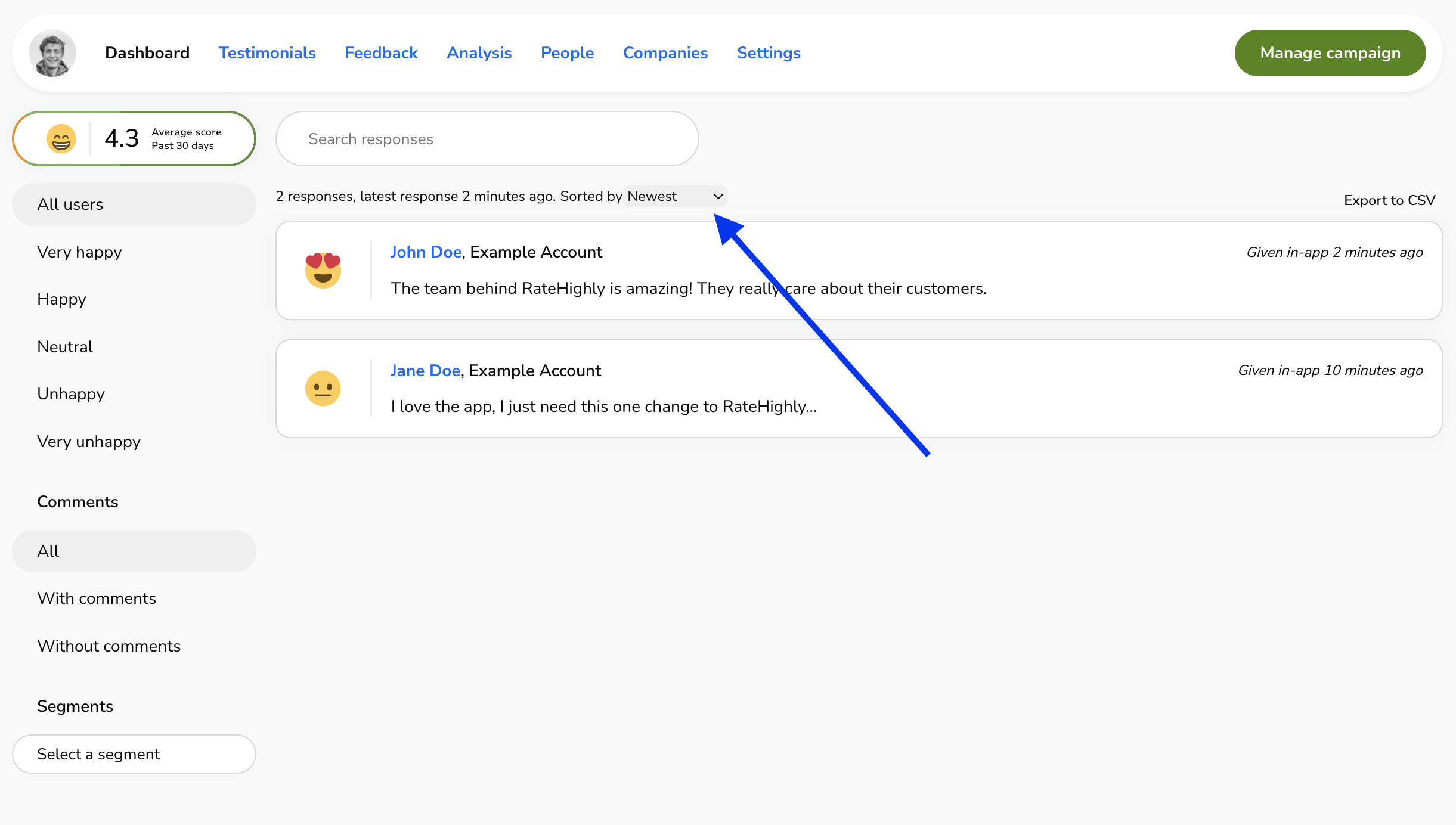The width and height of the screenshot is (1456, 825).
Task: Click the Search responses input field
Action: click(487, 138)
